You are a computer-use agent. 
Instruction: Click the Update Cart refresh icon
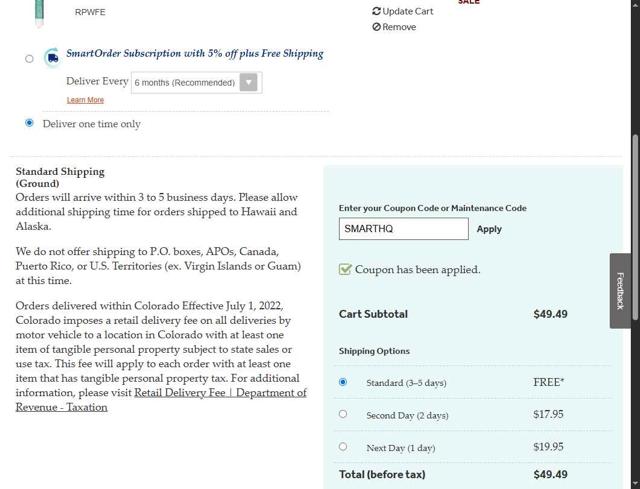click(377, 12)
